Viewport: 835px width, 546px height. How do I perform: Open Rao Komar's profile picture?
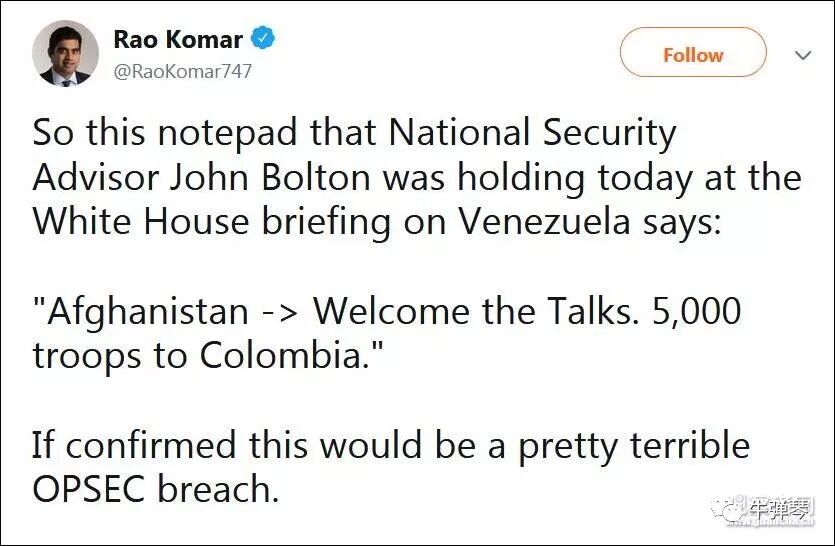click(x=66, y=53)
